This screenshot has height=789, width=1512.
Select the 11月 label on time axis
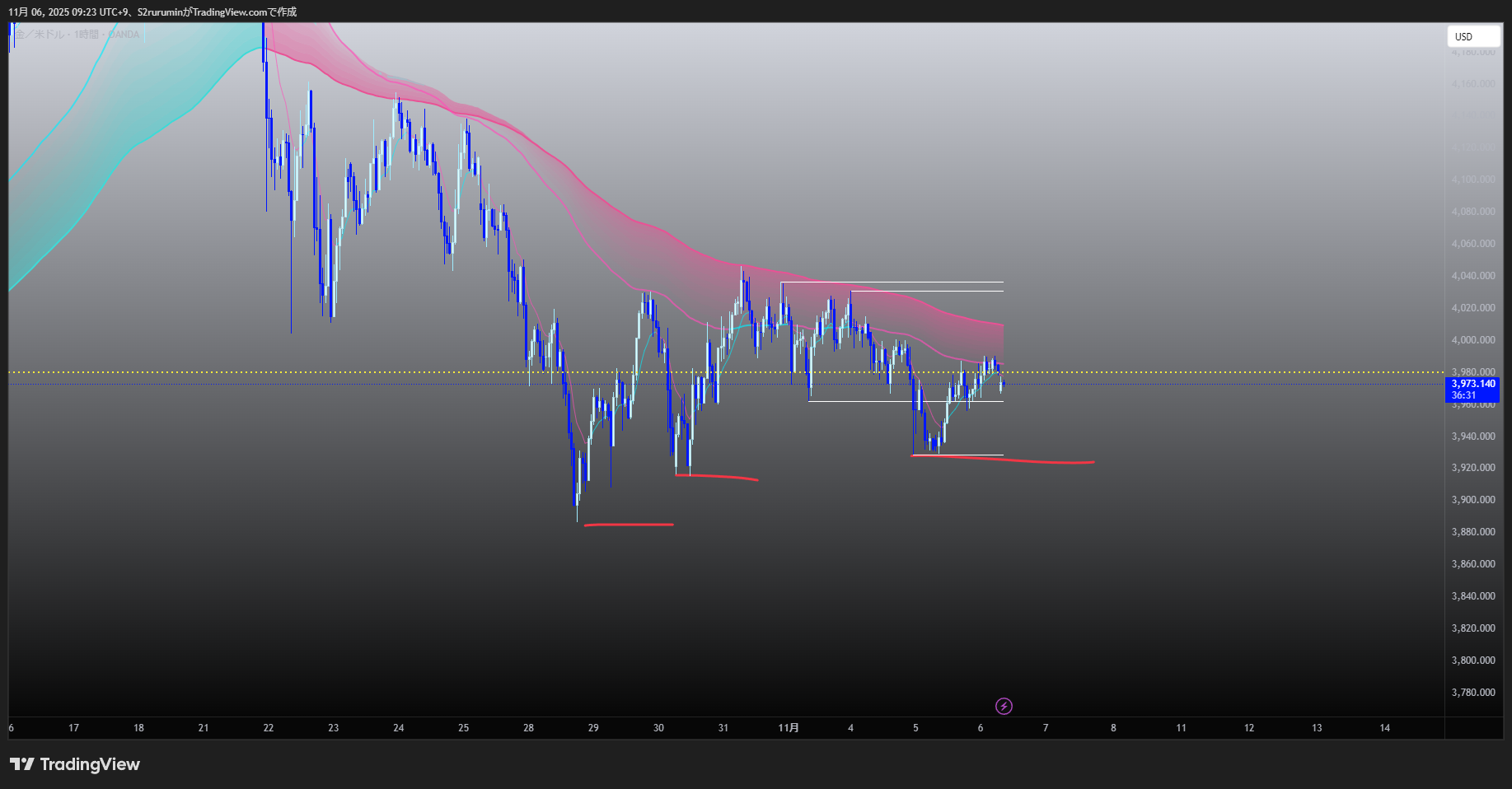(x=789, y=728)
